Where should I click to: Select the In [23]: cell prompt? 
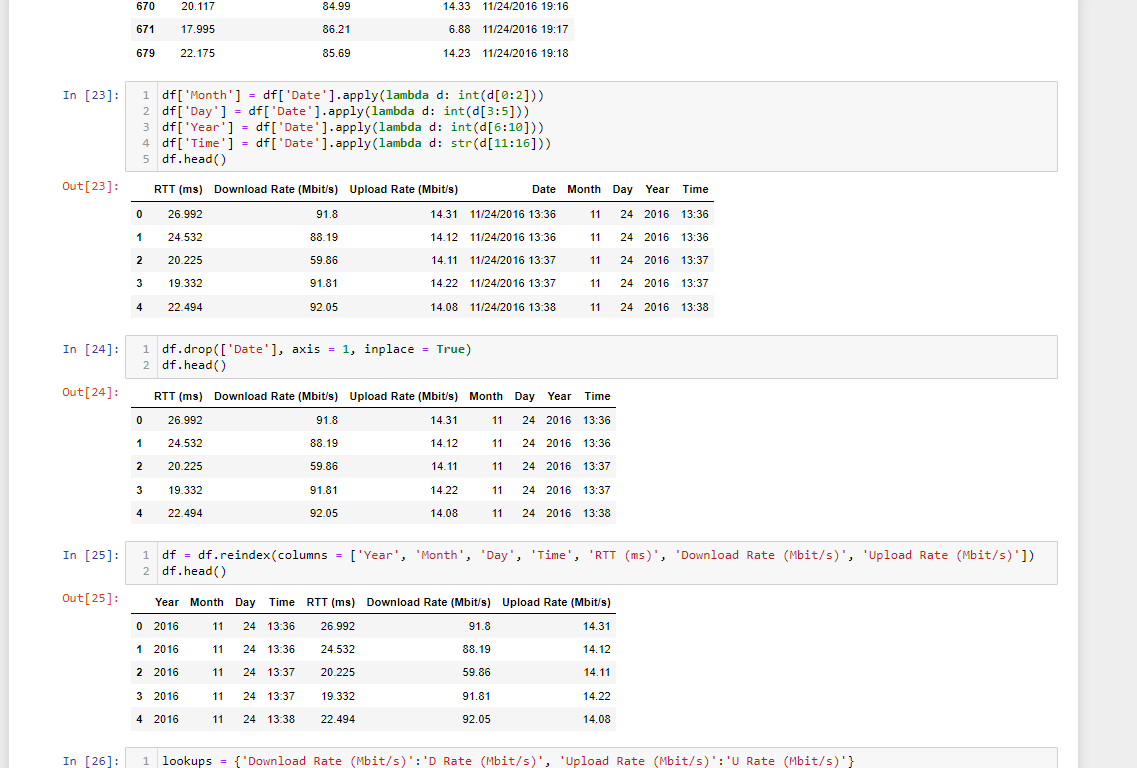coord(91,95)
